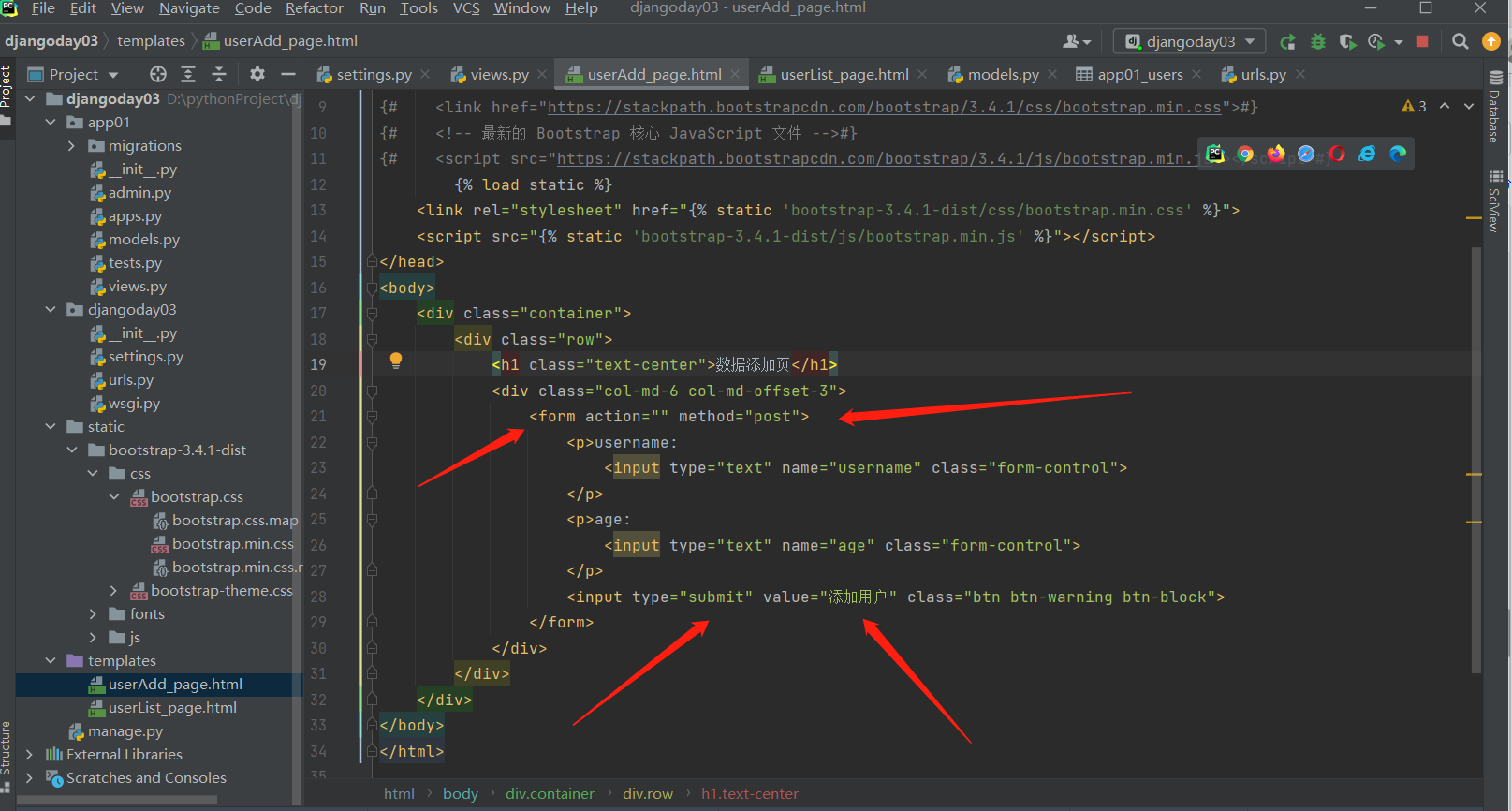The height and width of the screenshot is (811, 1512).
Task: Collapse the templates folder
Action: [x=51, y=661]
